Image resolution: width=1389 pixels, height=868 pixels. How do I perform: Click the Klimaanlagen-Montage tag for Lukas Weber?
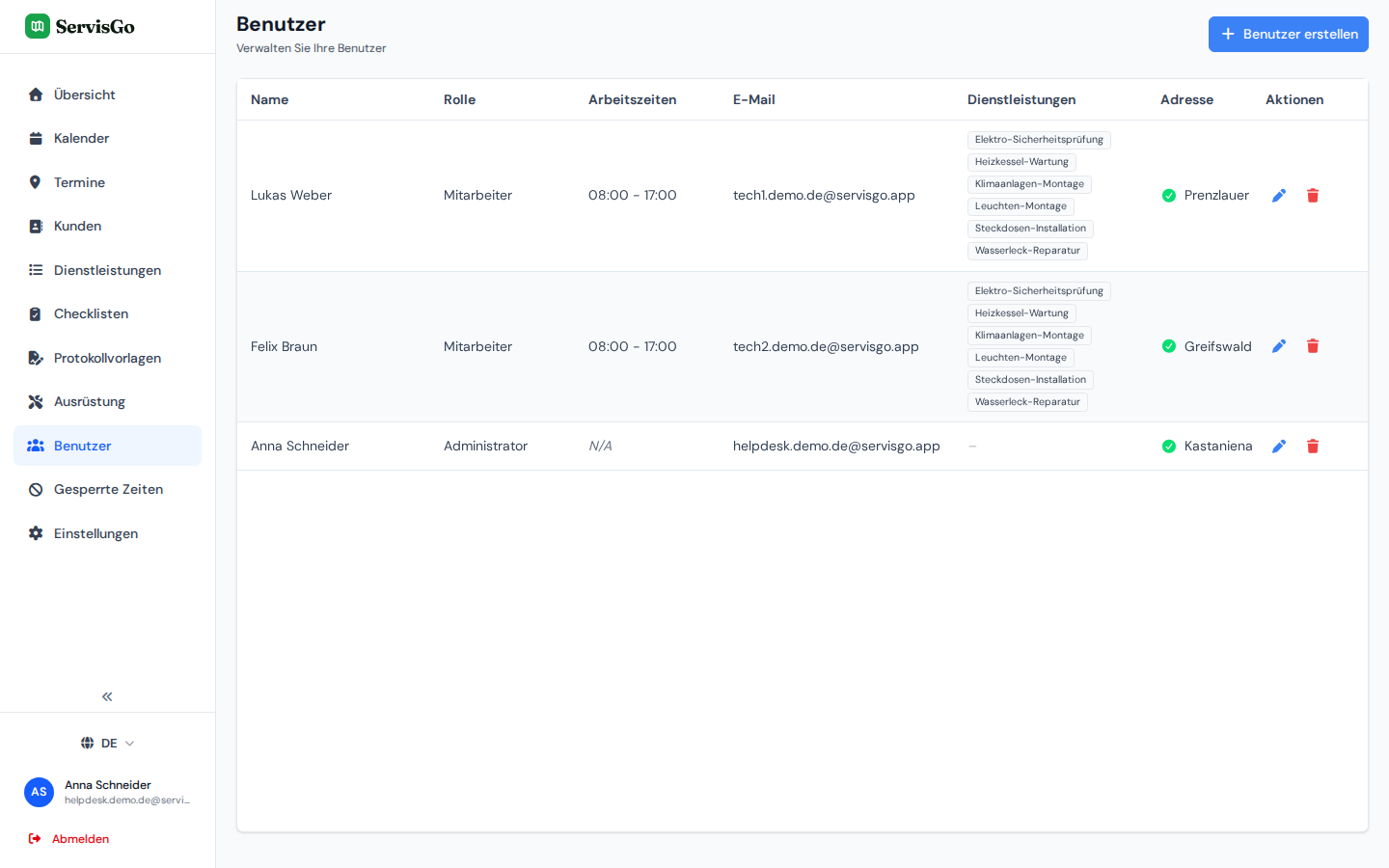(x=1029, y=184)
